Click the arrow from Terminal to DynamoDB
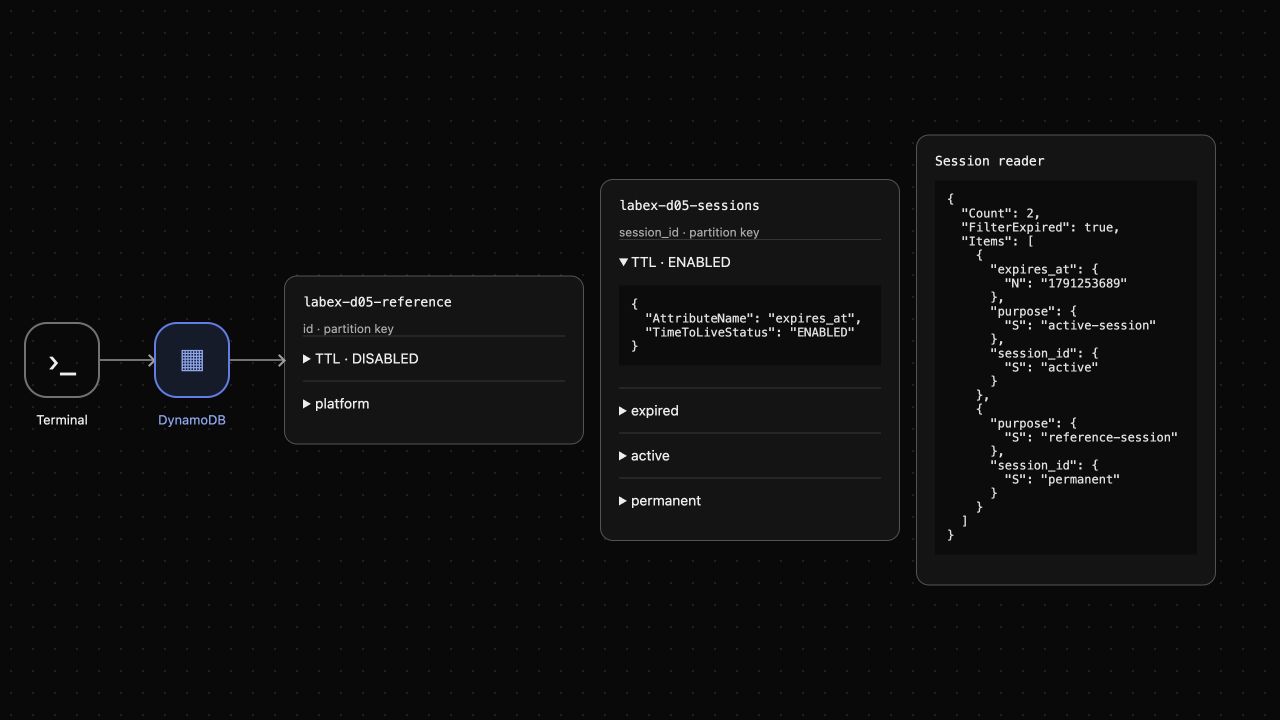Image resolution: width=1280 pixels, height=720 pixels. click(x=127, y=360)
